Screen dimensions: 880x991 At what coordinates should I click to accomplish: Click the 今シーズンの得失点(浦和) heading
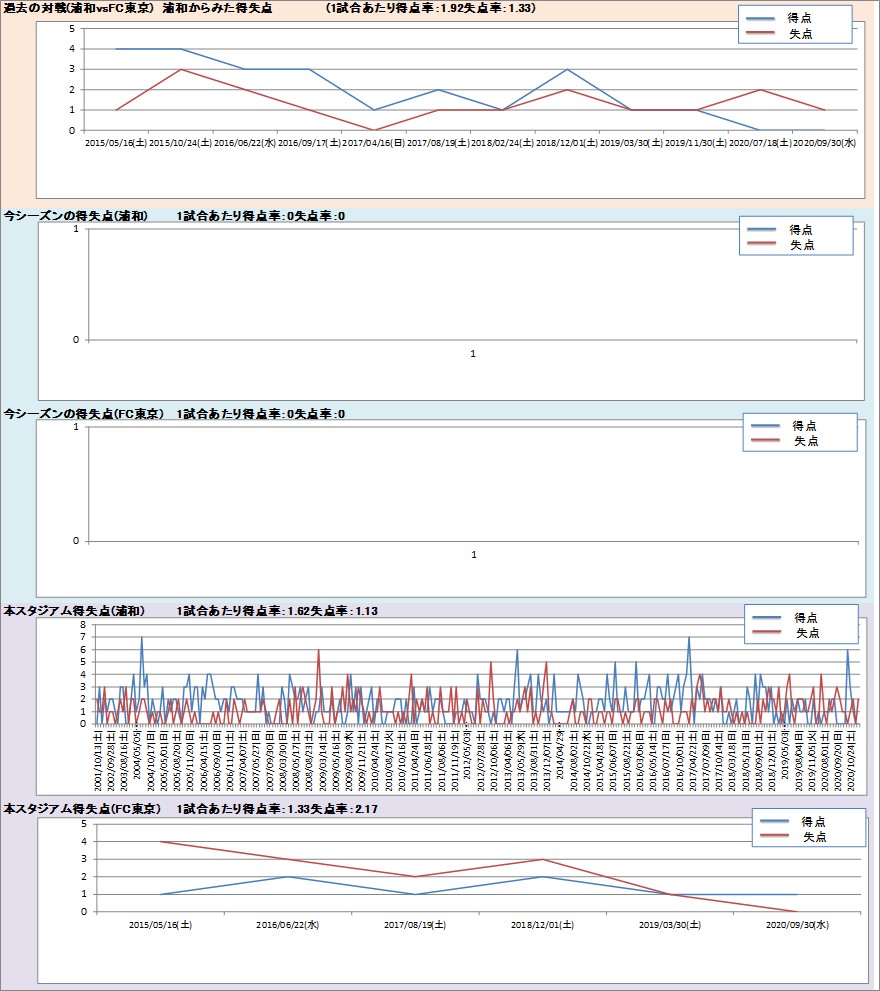point(77,216)
